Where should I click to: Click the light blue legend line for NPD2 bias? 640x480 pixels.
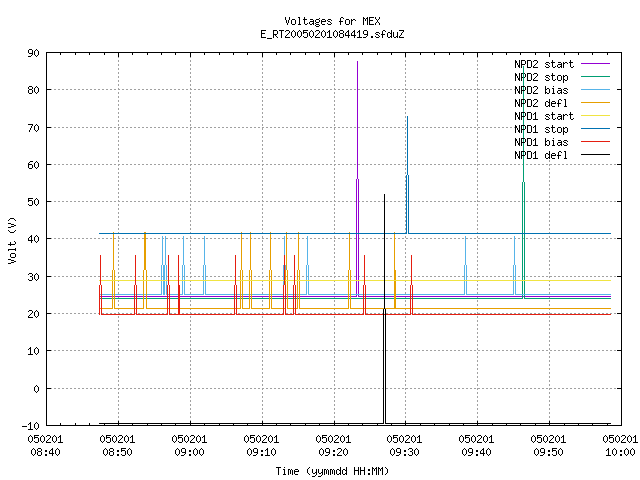[x=596, y=90]
